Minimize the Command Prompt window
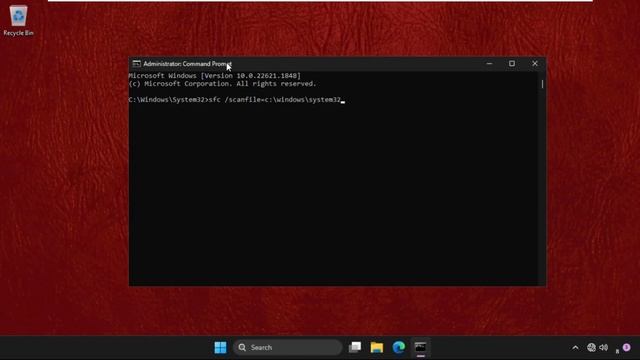This screenshot has height=360, width=640. click(x=489, y=64)
